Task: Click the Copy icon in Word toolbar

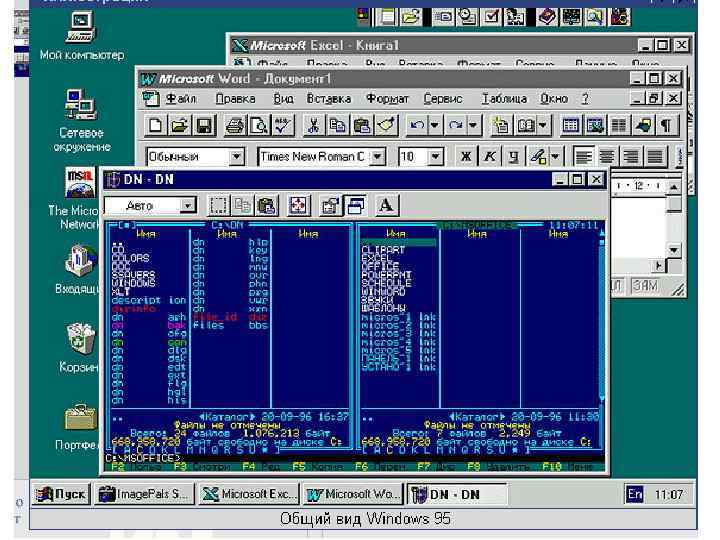Action: coord(338,125)
